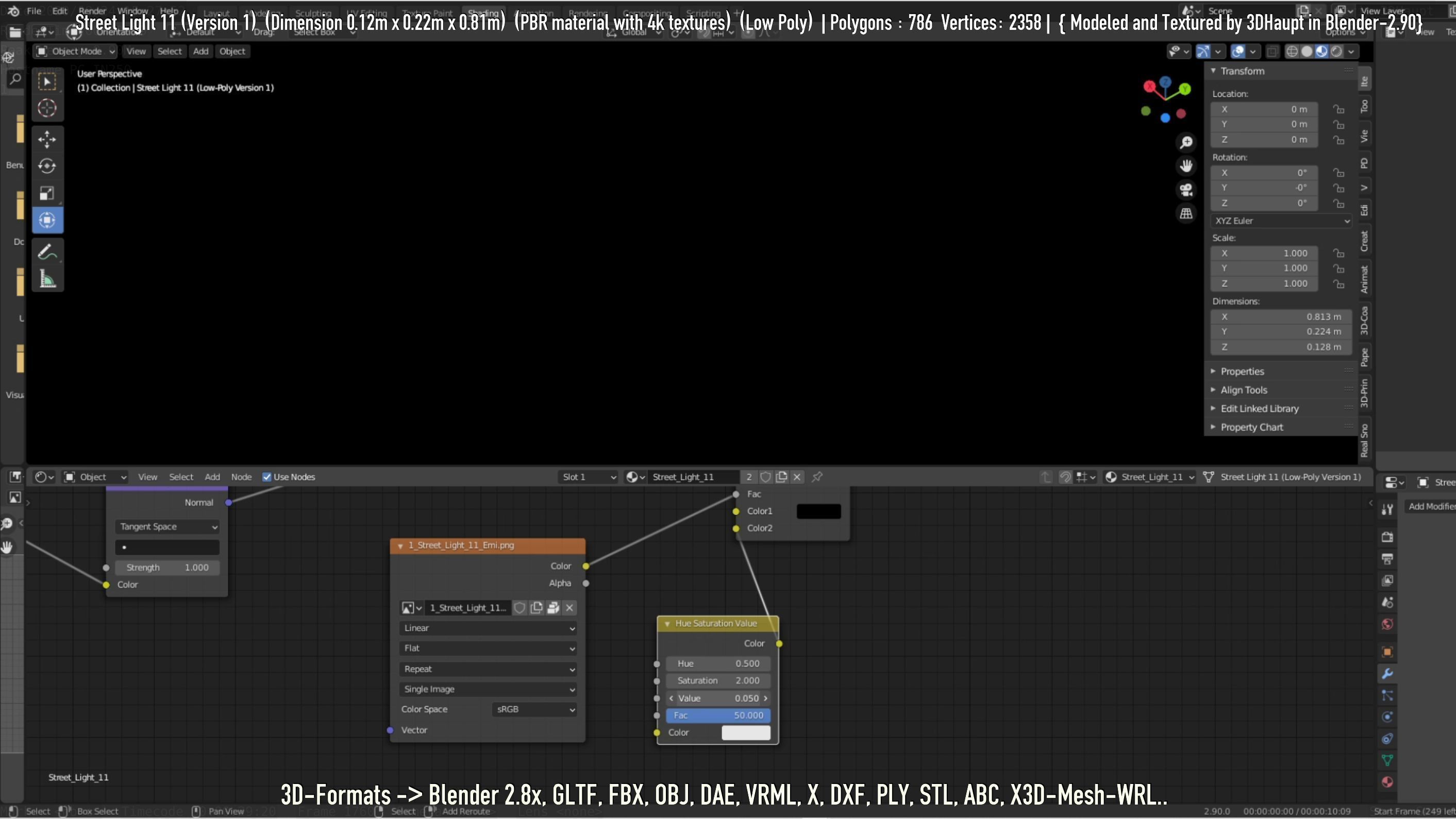Open the Add menu in 3D viewport
This screenshot has width=1456, height=819.
(200, 52)
